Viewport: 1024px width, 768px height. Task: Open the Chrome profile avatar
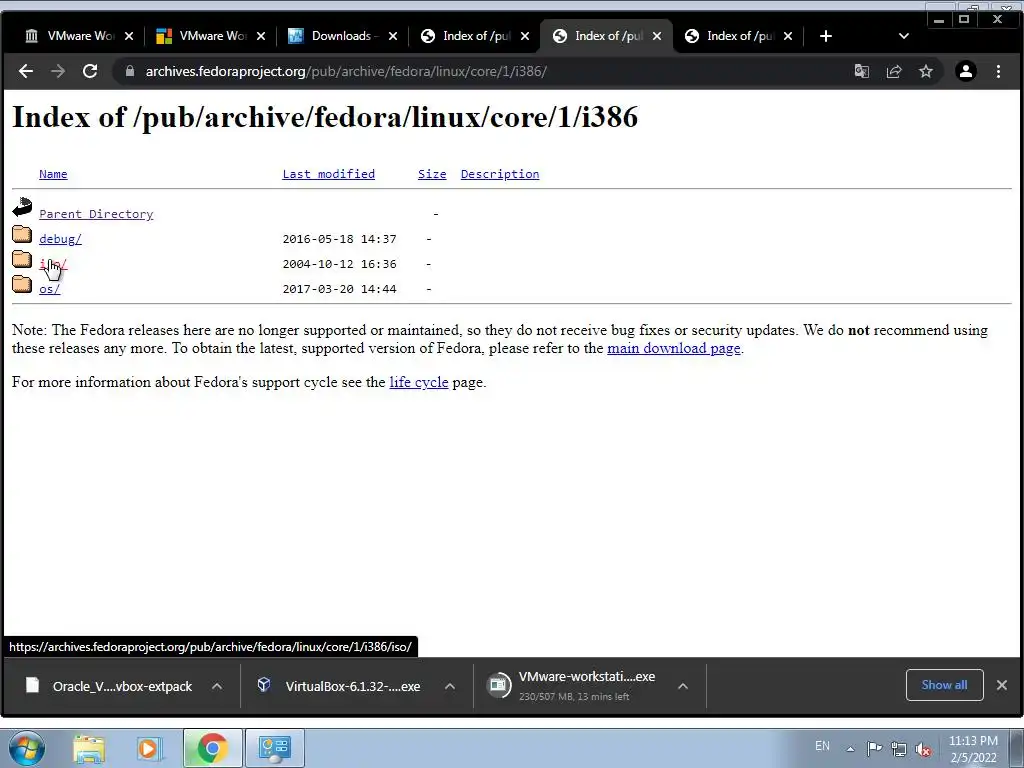point(966,71)
